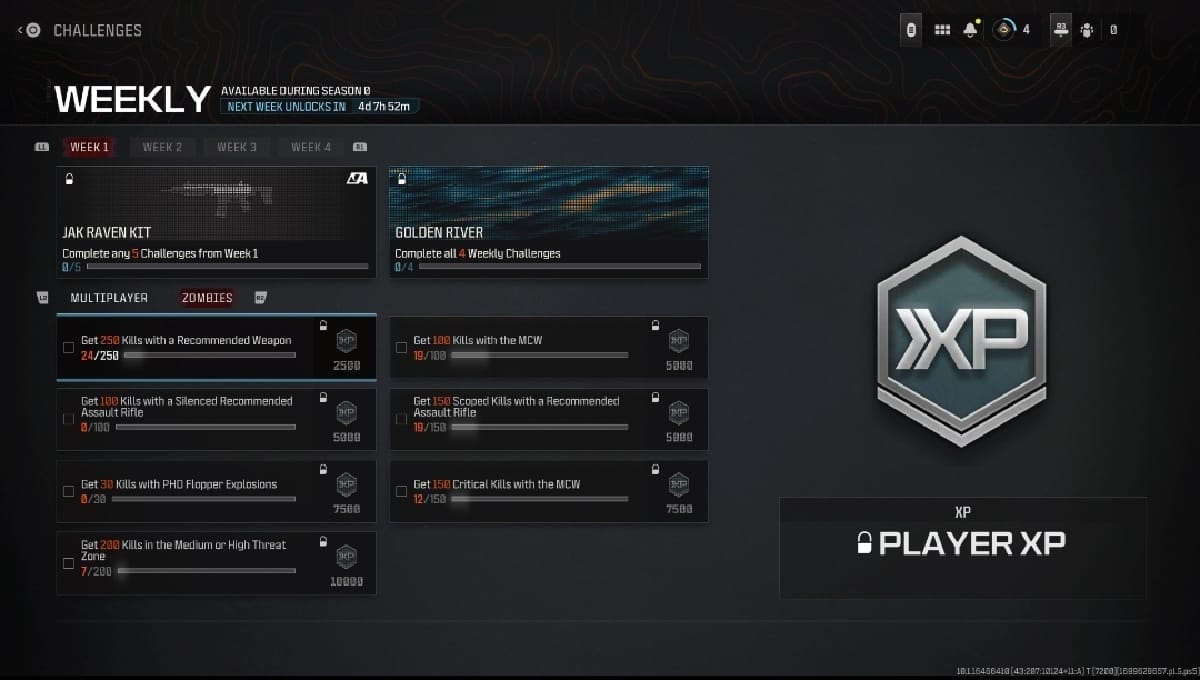
Task: Click XP reward icon for MCW kills challenge
Action: (679, 341)
